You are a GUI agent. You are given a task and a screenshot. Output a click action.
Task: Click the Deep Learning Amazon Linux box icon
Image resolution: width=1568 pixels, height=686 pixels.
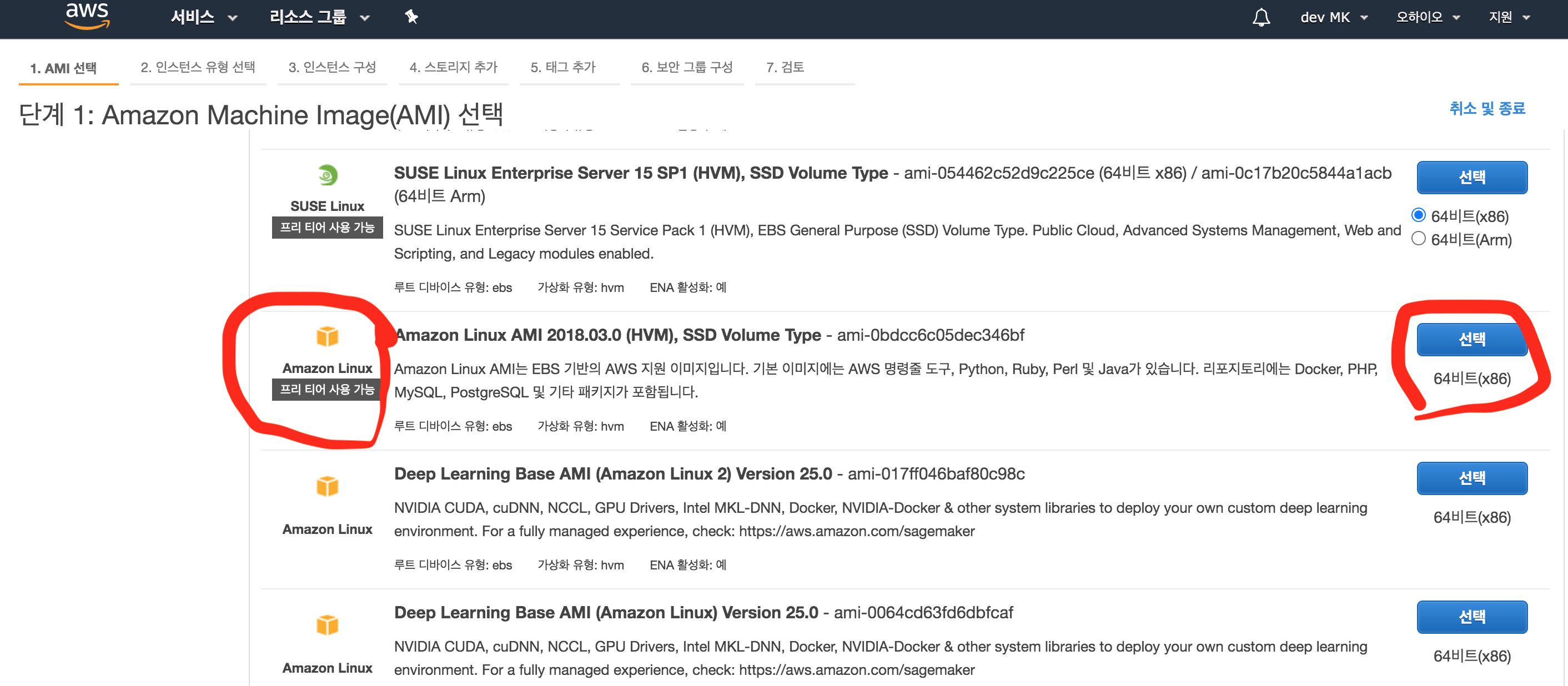tap(328, 625)
